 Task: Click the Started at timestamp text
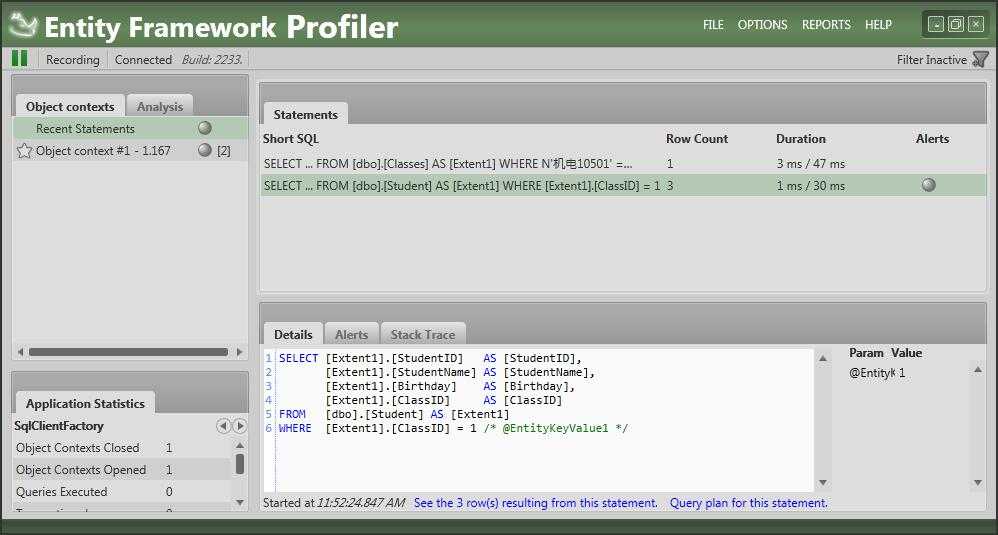coord(334,503)
